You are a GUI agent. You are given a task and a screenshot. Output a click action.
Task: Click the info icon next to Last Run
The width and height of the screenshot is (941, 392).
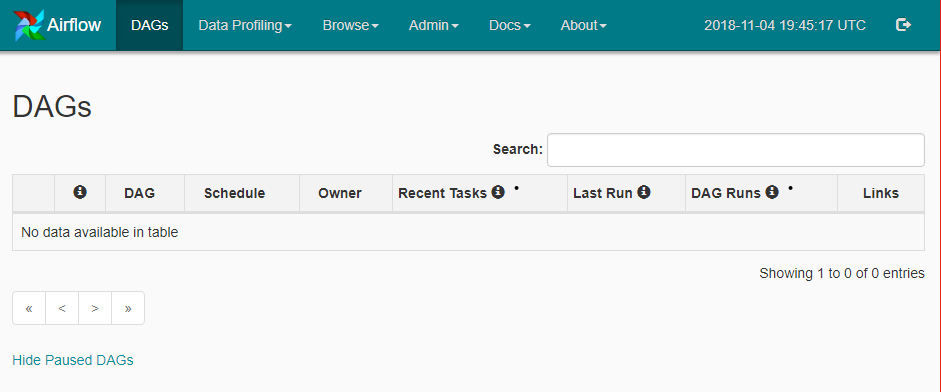coord(644,192)
